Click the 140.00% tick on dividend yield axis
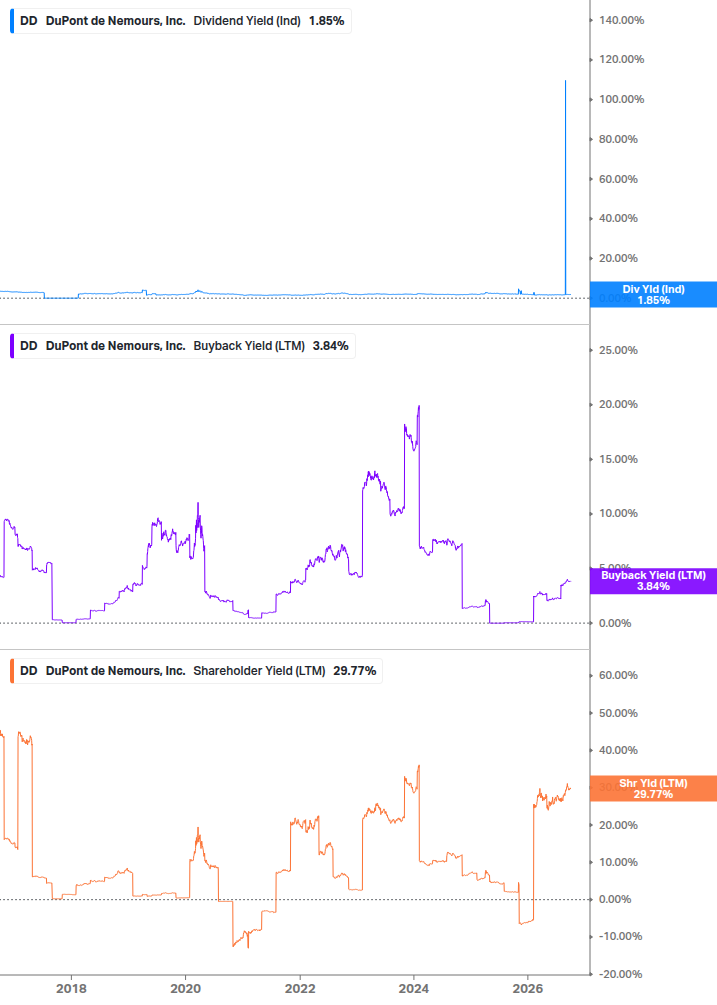The image size is (717, 1005). [x=622, y=21]
